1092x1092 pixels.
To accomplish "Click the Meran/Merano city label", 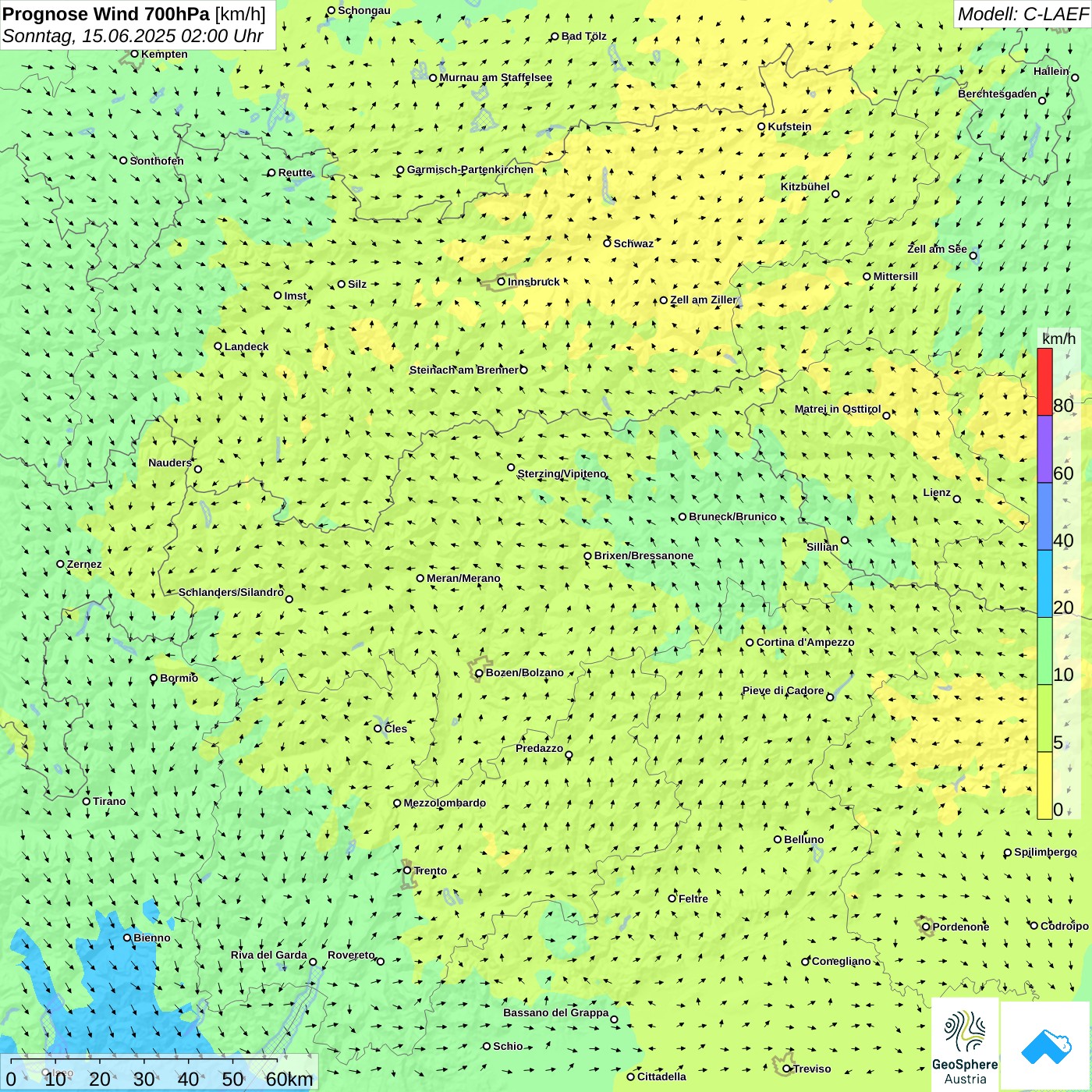I will tap(463, 578).
